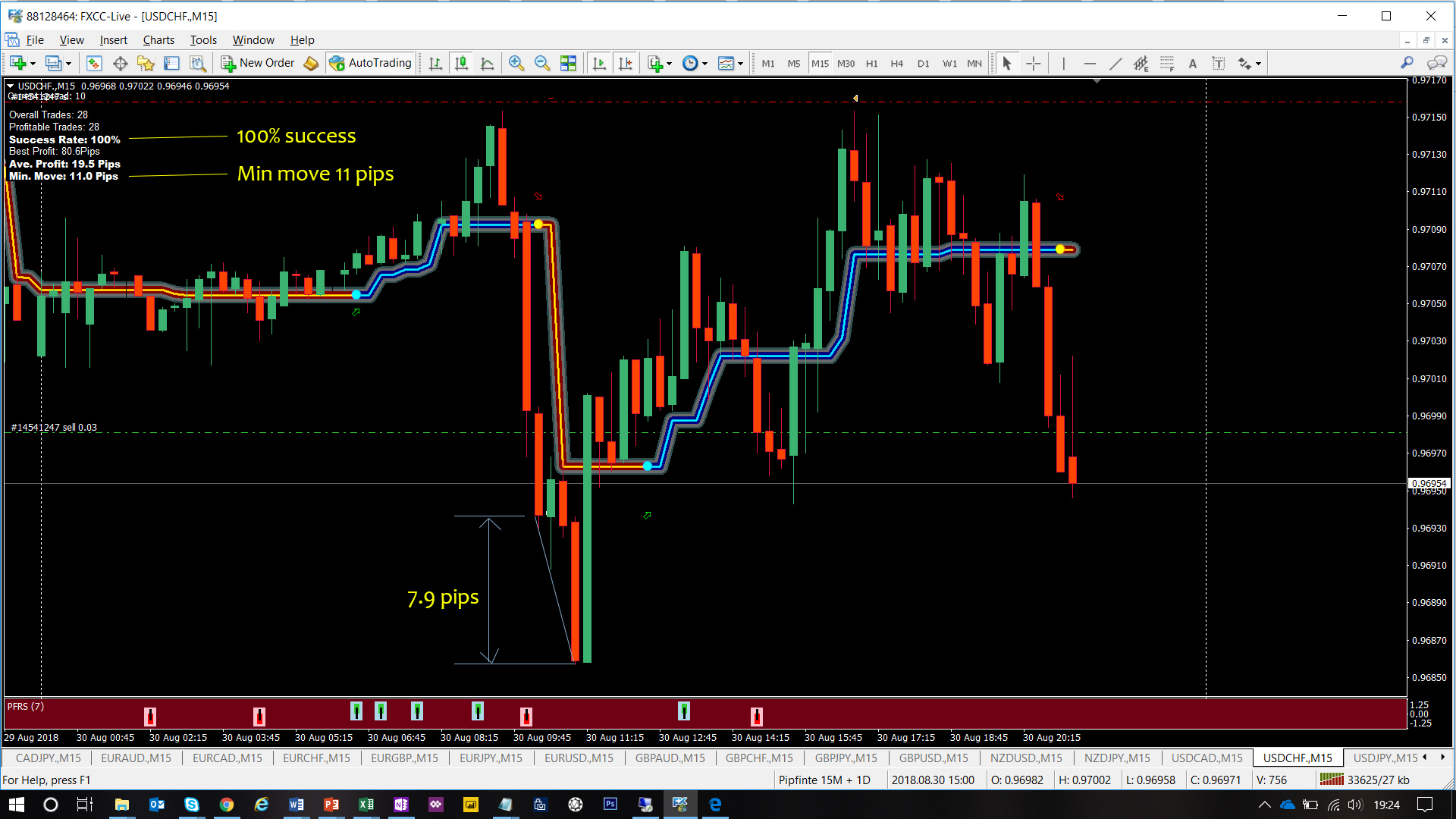
Task: Expand the chart templates dropdown arrow
Action: click(740, 64)
